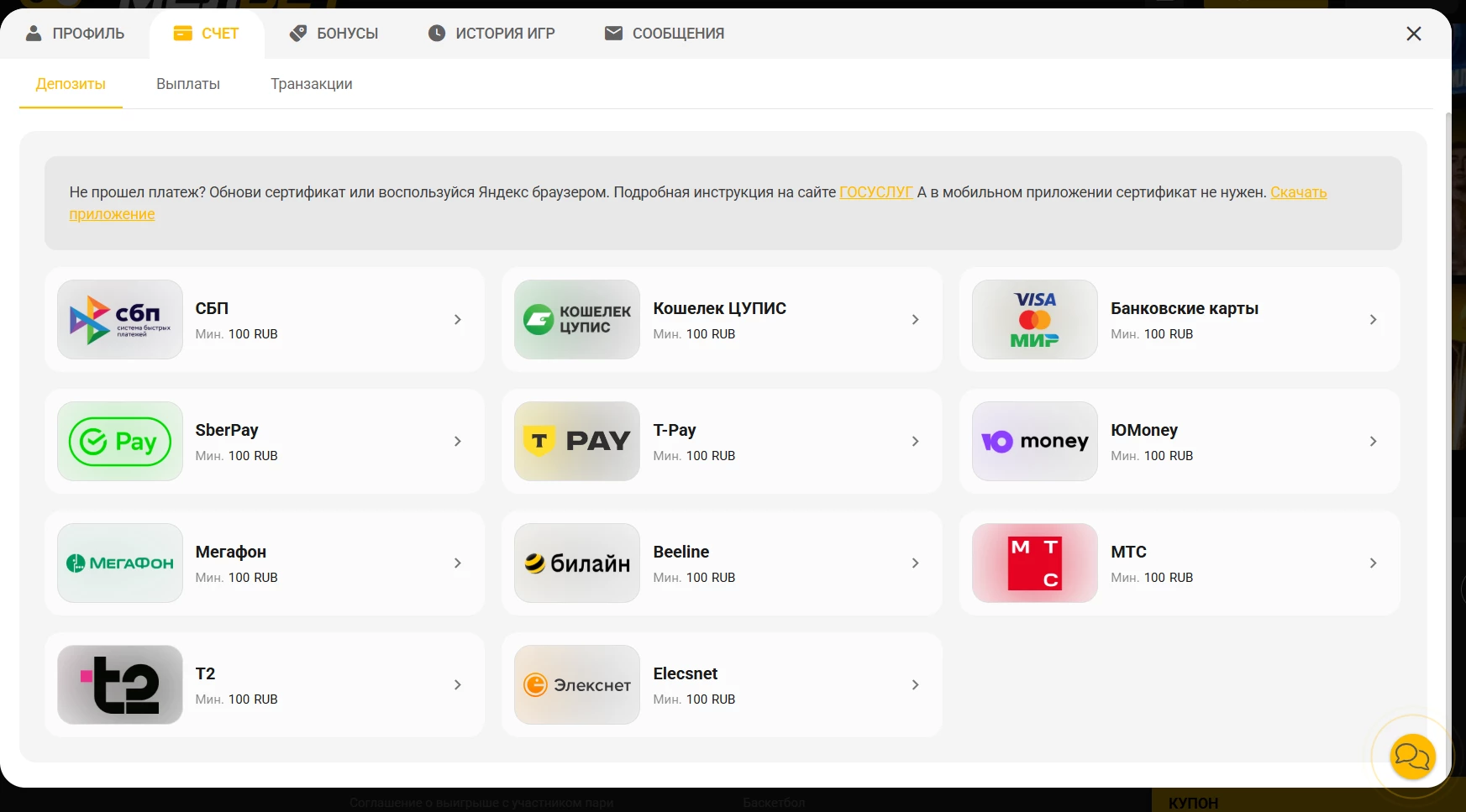The image size is (1466, 812).
Task: Choose the Банковские карты title
Action: (1185, 308)
